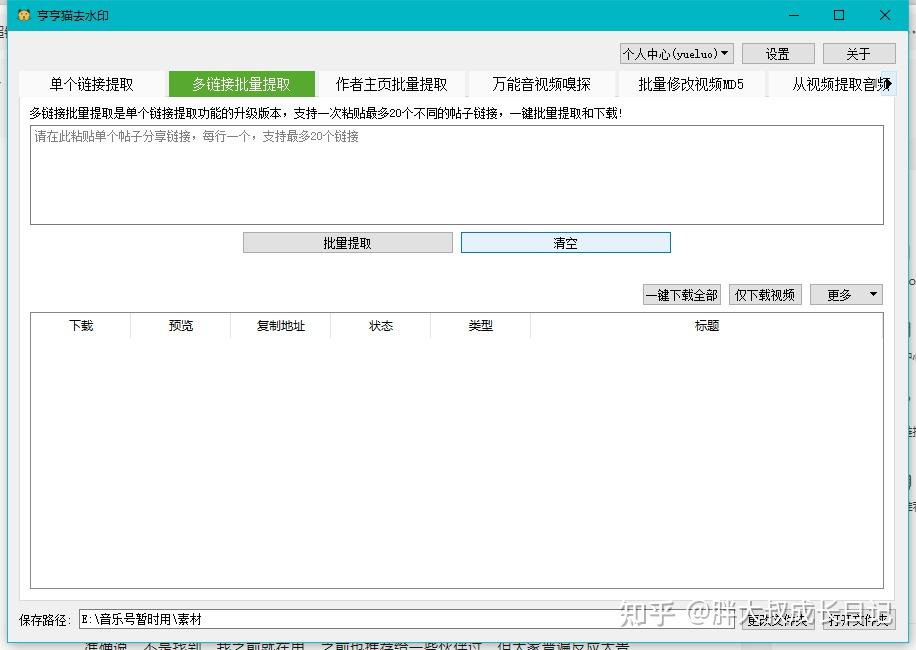Viewport: 916px width, 650px height.
Task: Minimize the 哼哼猫去水印 window
Action: point(793,15)
